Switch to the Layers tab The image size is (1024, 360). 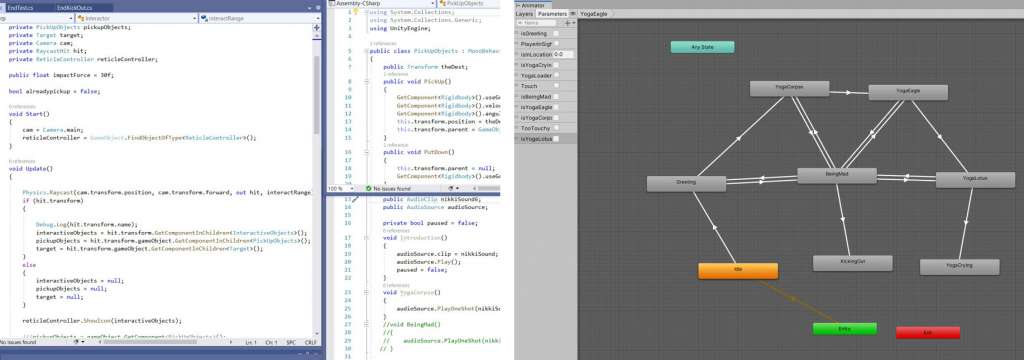524,13
